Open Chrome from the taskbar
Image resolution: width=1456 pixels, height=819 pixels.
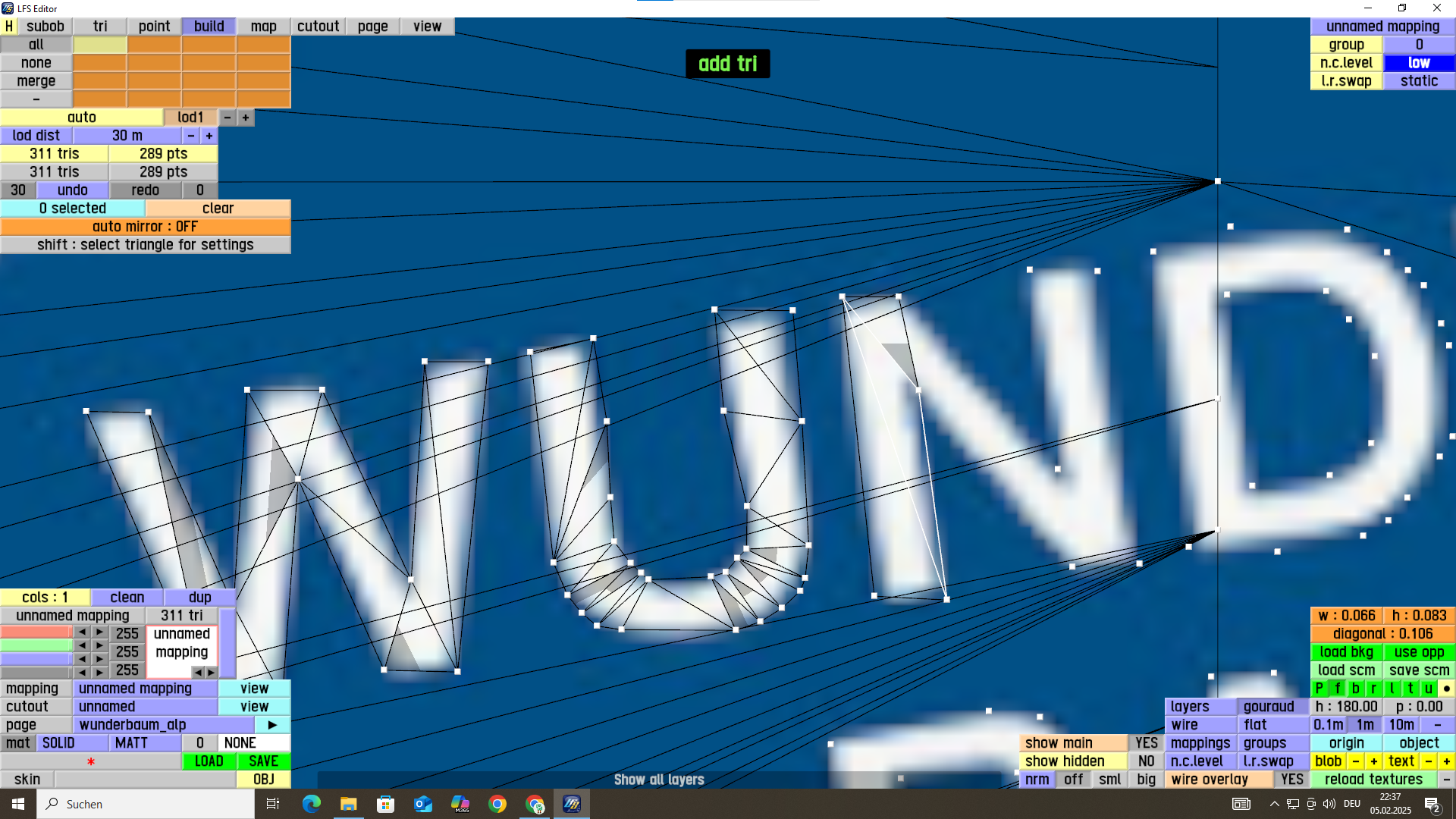click(497, 804)
